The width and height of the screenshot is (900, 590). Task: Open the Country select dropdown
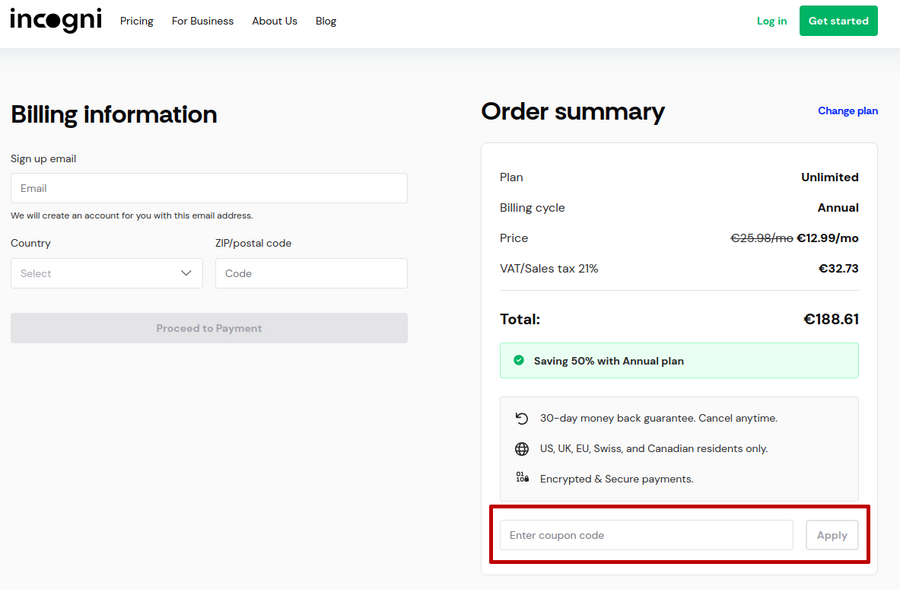[106, 273]
